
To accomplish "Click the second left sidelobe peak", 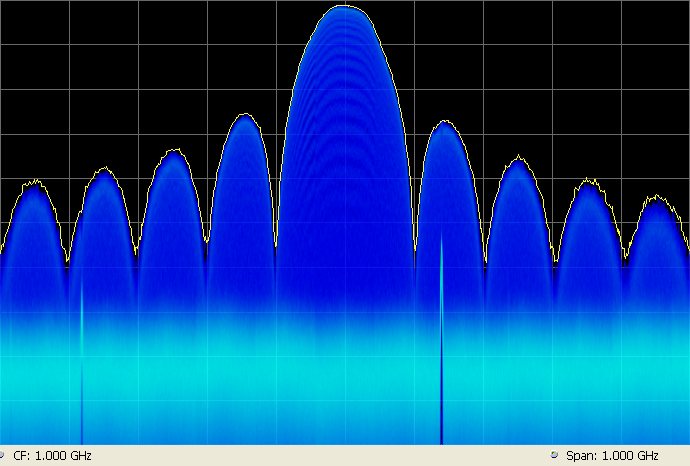I will [x=173, y=152].
